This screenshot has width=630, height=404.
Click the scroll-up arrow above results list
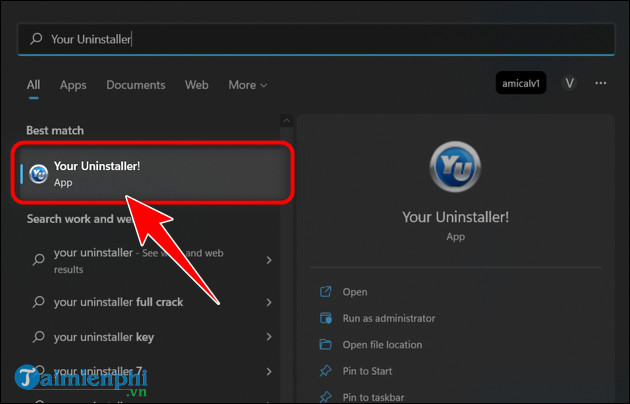[x=286, y=120]
